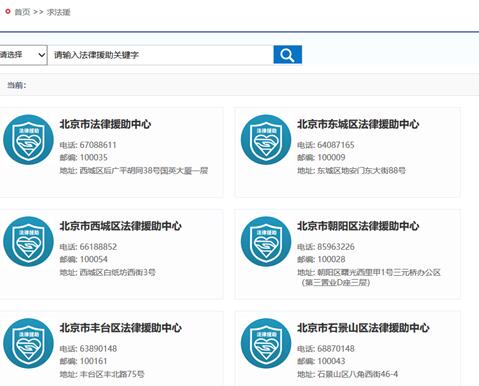Go to 首页 breadcrumb link
Screen dimensions: 479x386
[x=22, y=12]
